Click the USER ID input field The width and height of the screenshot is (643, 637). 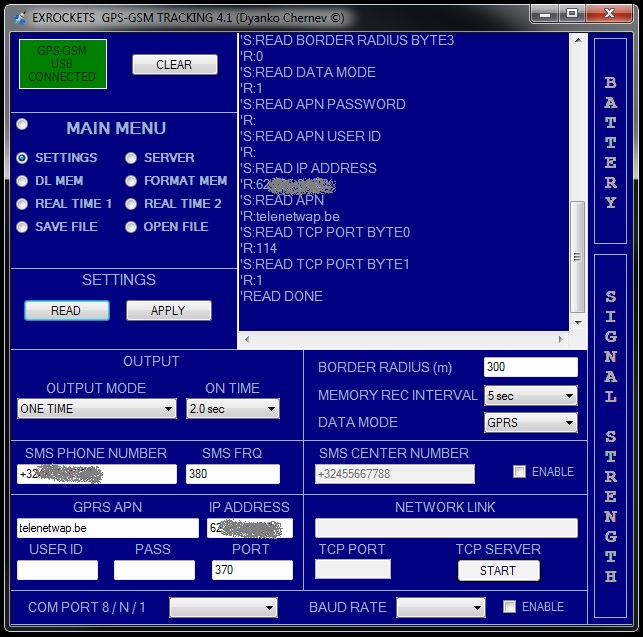pyautogui.click(x=57, y=570)
